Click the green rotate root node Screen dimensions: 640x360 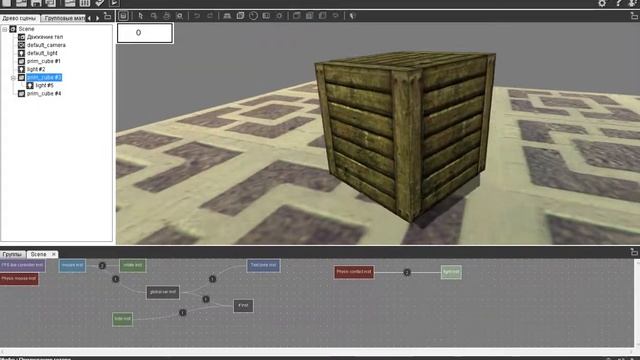(x=133, y=265)
